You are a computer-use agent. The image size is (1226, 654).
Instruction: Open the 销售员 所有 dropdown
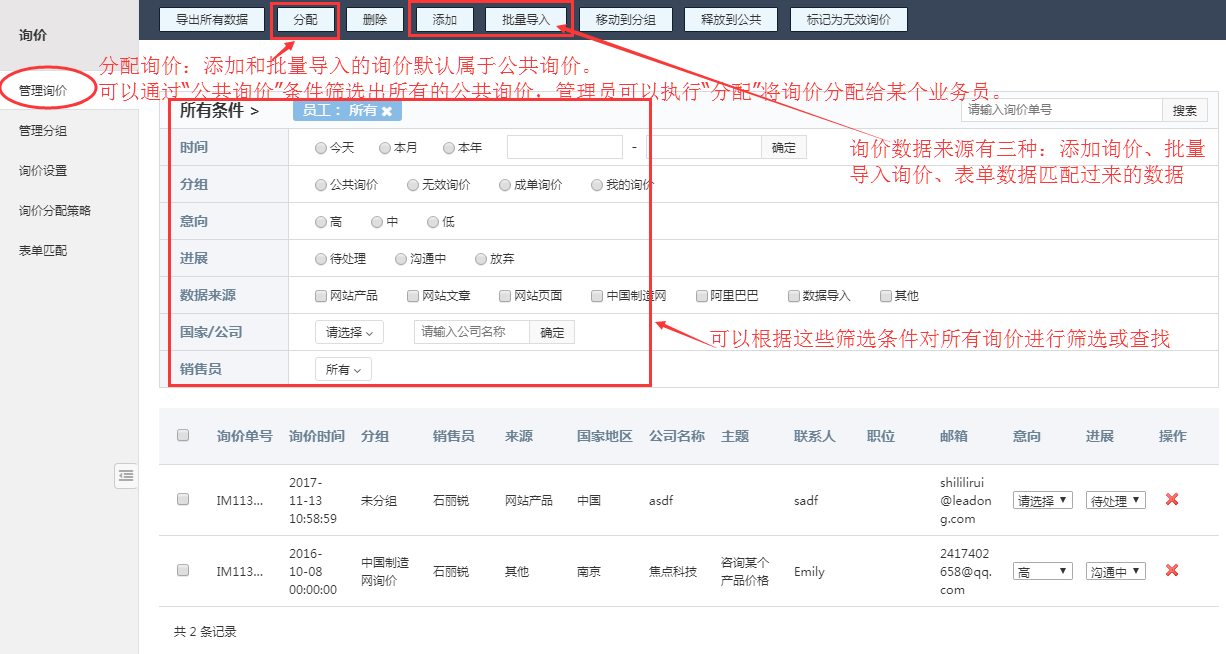(342, 368)
